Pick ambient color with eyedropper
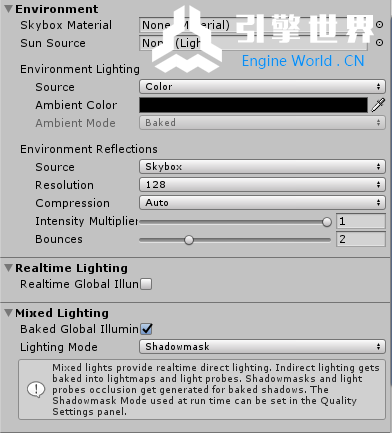 [x=378, y=105]
